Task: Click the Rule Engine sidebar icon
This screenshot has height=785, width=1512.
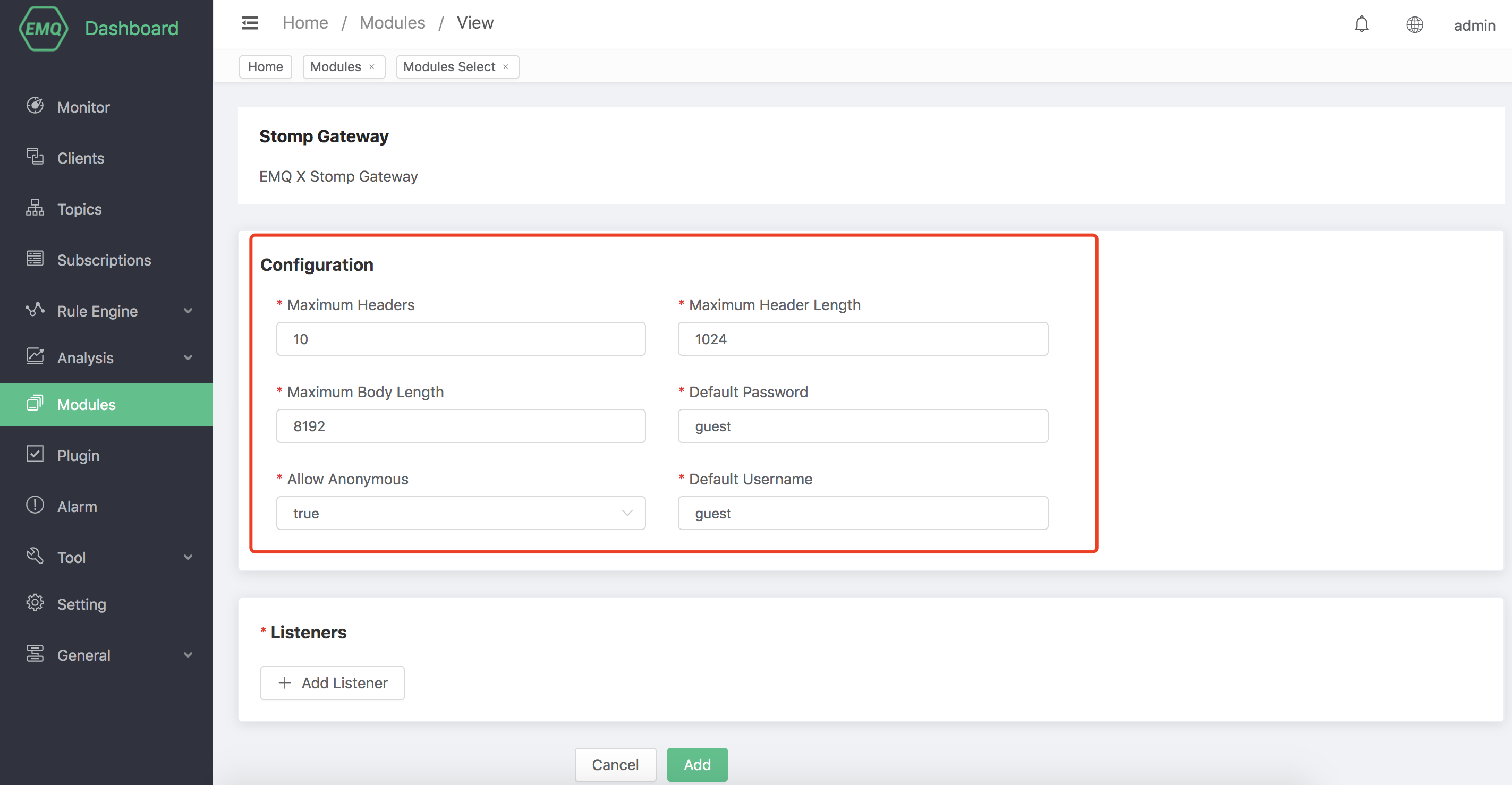Action: coord(35,309)
